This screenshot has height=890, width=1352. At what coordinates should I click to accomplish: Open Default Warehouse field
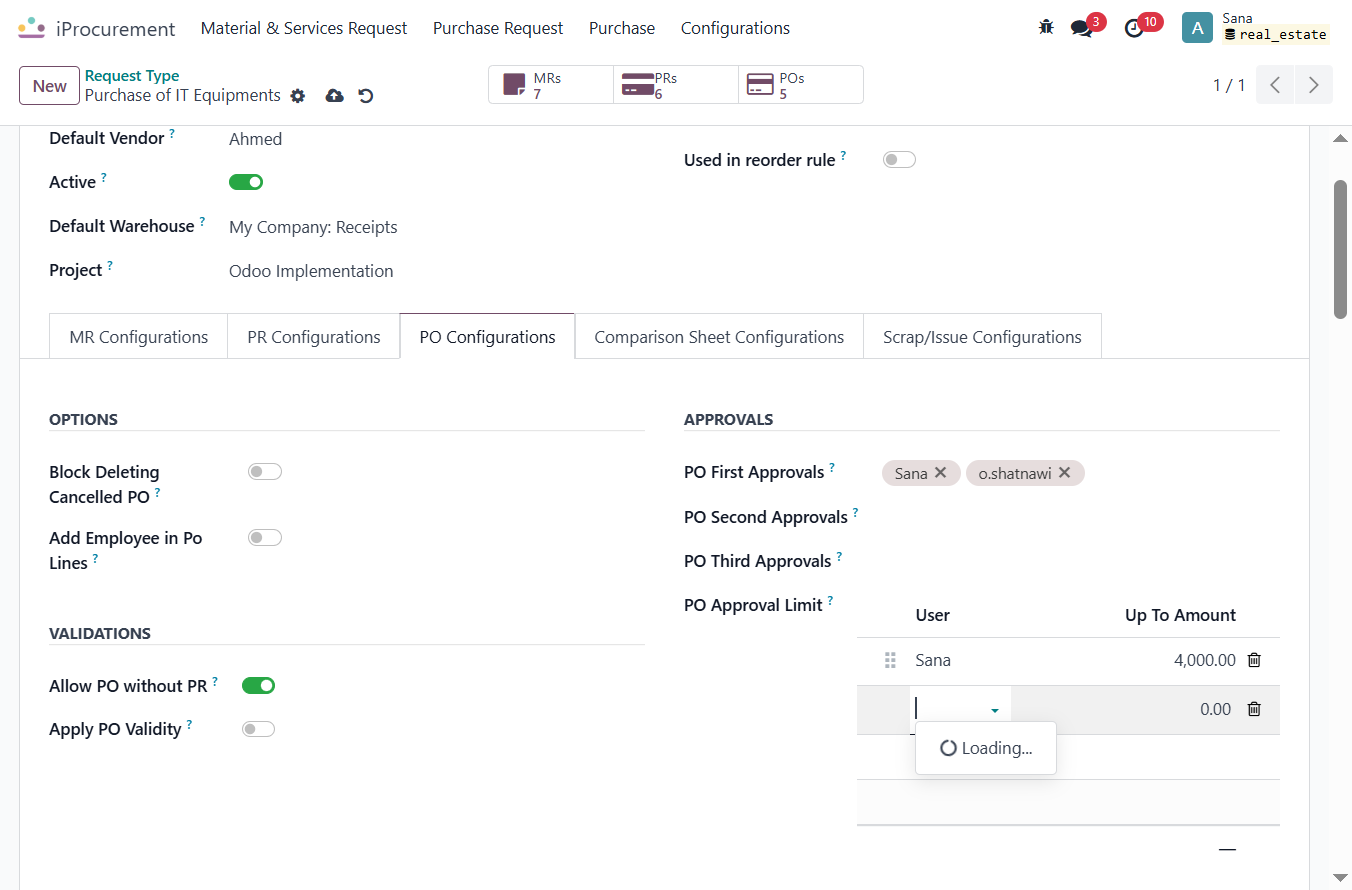pyautogui.click(x=313, y=227)
